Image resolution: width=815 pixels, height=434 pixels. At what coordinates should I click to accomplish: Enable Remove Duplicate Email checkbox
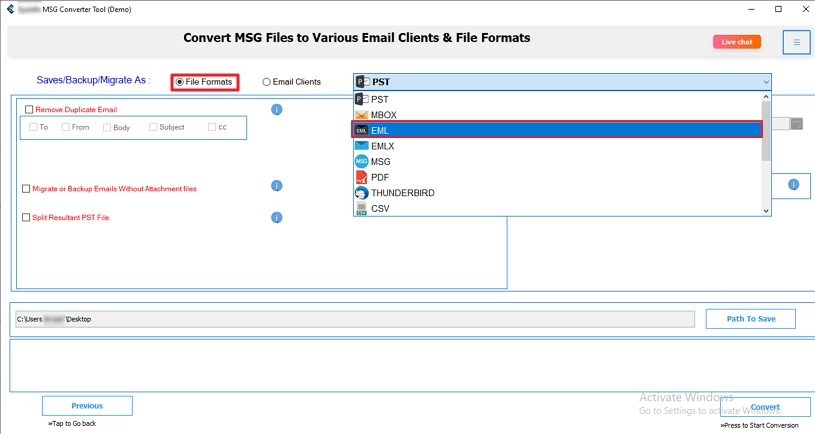[x=29, y=109]
